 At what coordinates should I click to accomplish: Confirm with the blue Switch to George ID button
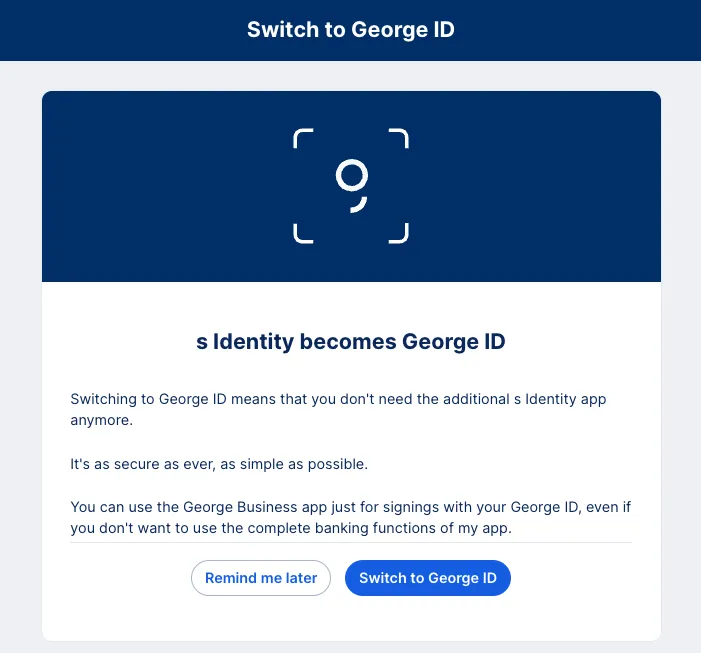(x=427, y=578)
